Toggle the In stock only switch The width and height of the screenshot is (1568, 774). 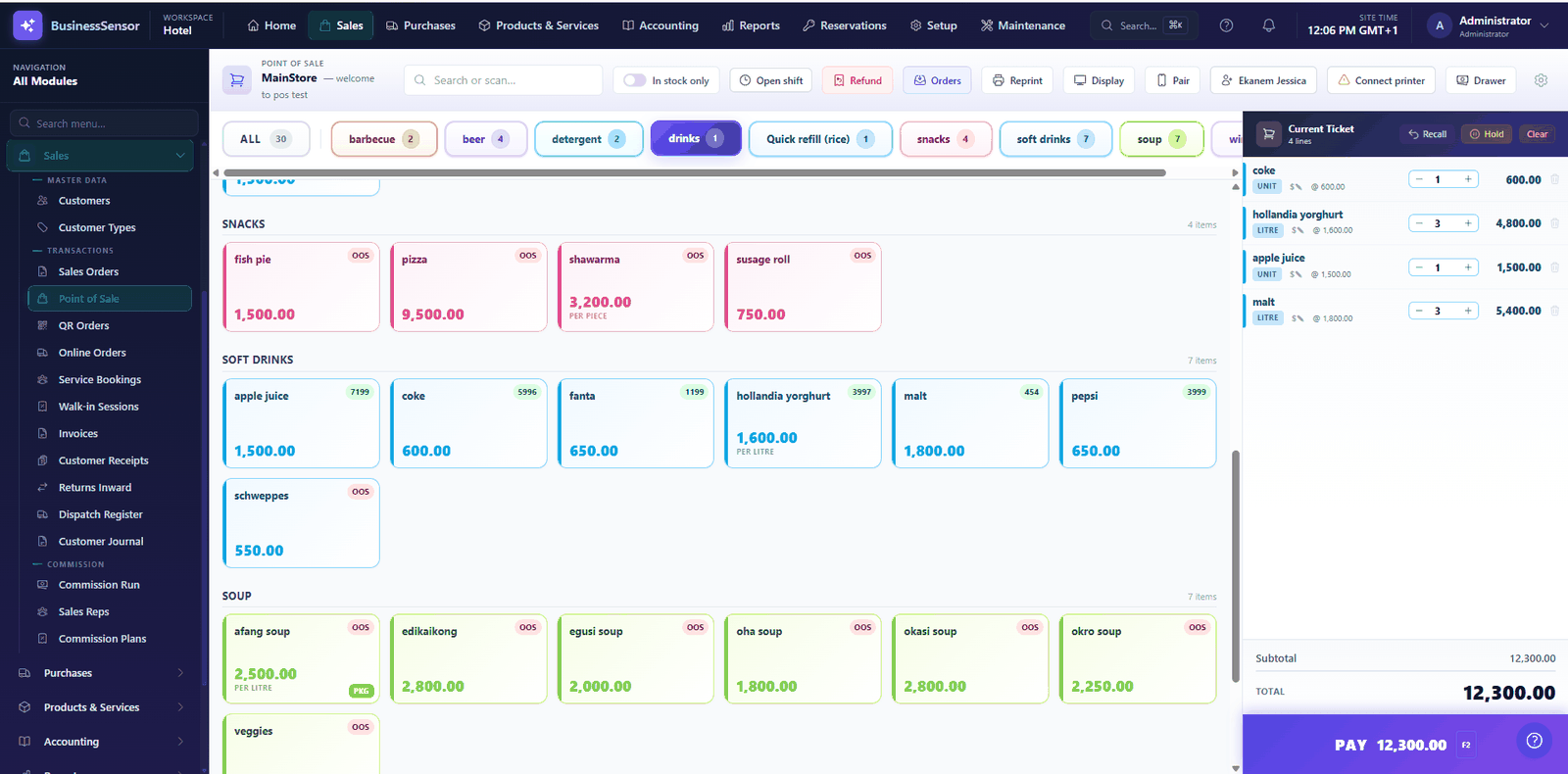[634, 80]
